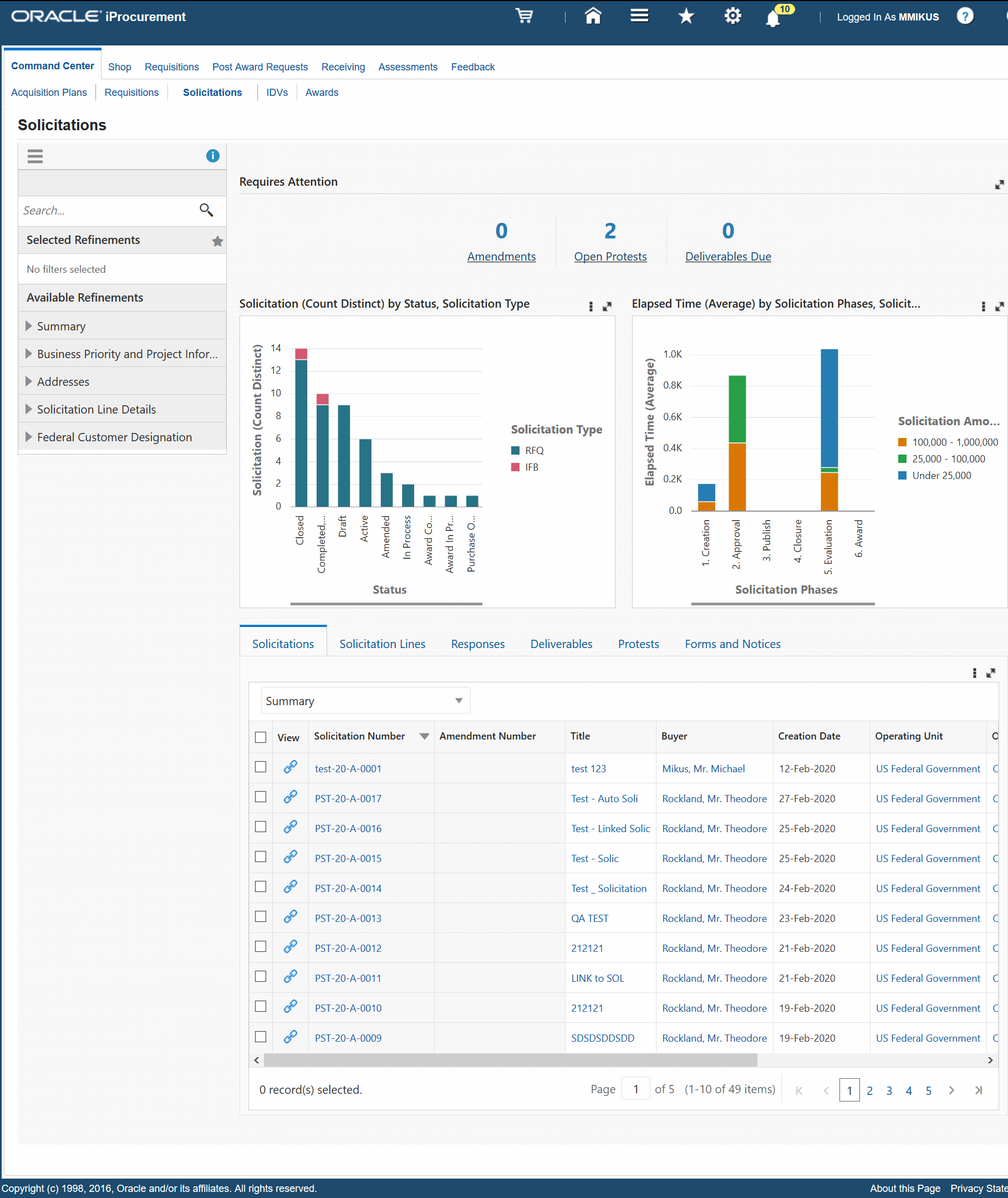Open the results table options menu

click(974, 673)
